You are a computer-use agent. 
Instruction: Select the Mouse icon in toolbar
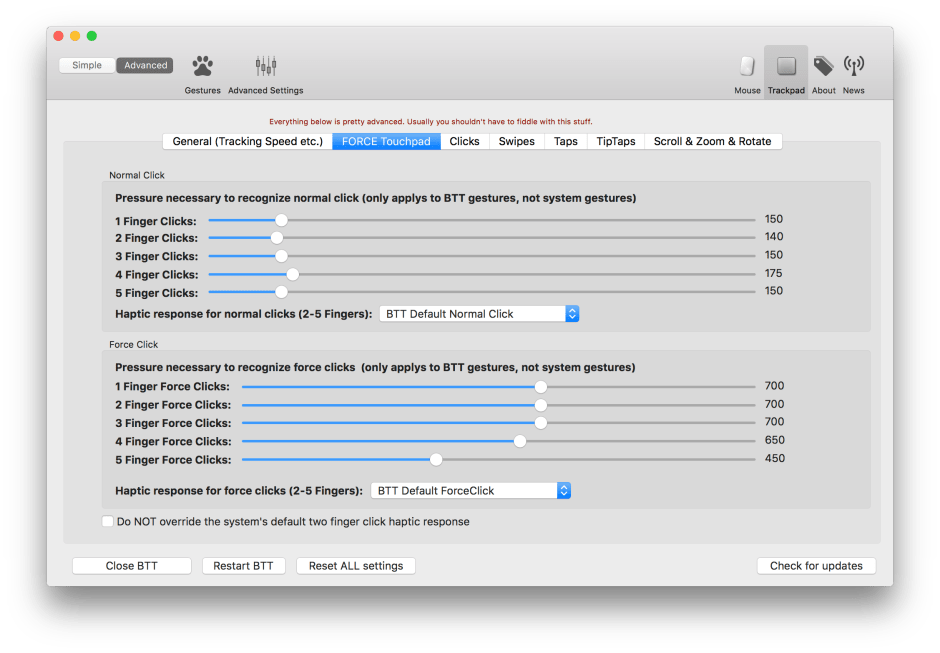tap(747, 67)
